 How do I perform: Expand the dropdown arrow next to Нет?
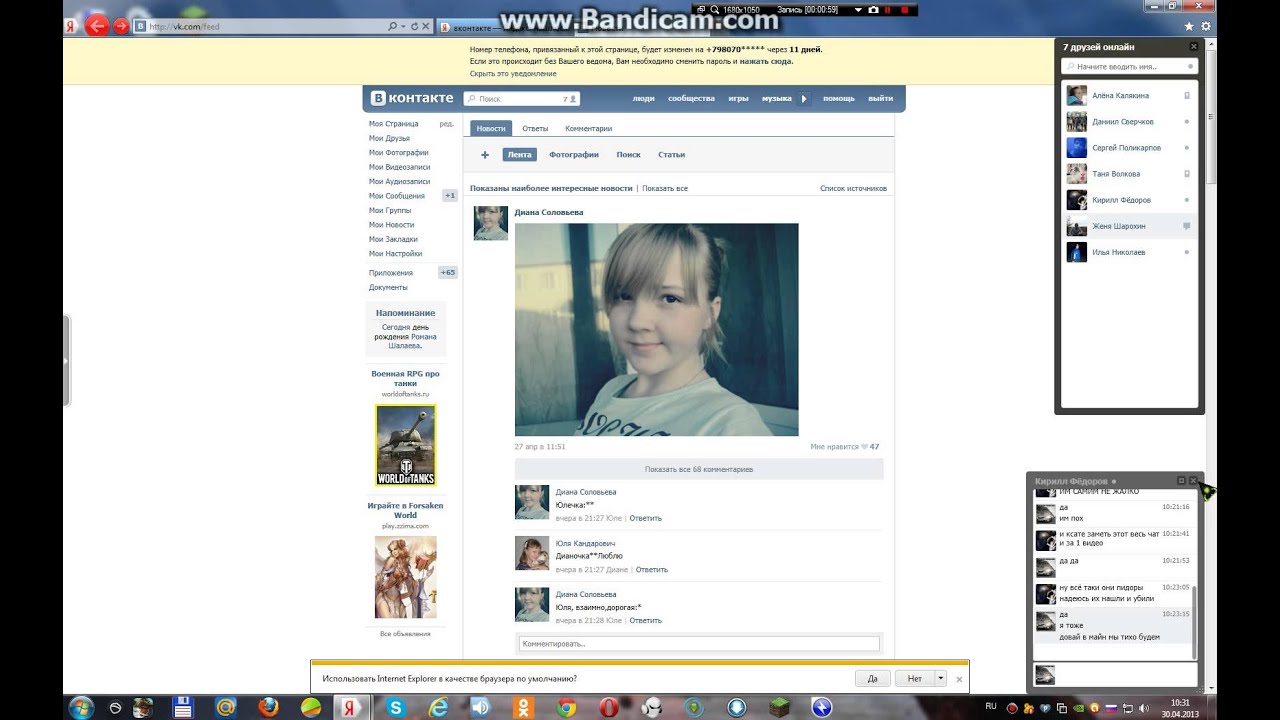(940, 678)
